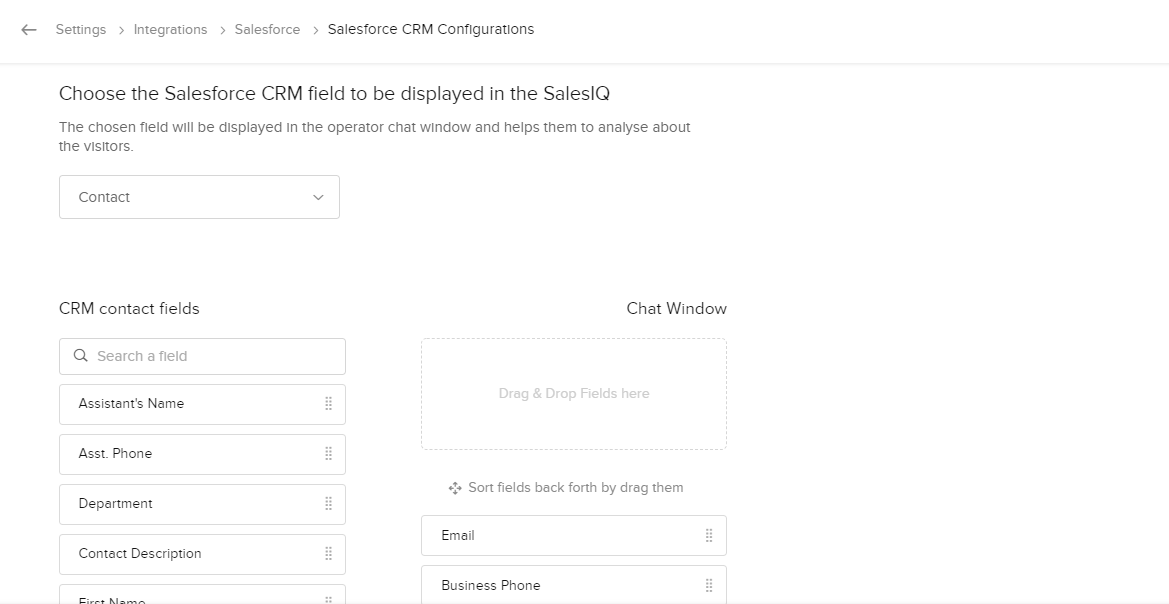Navigate to Salesforce breadcrumb
Screen dimensions: 1169x604
(267, 30)
